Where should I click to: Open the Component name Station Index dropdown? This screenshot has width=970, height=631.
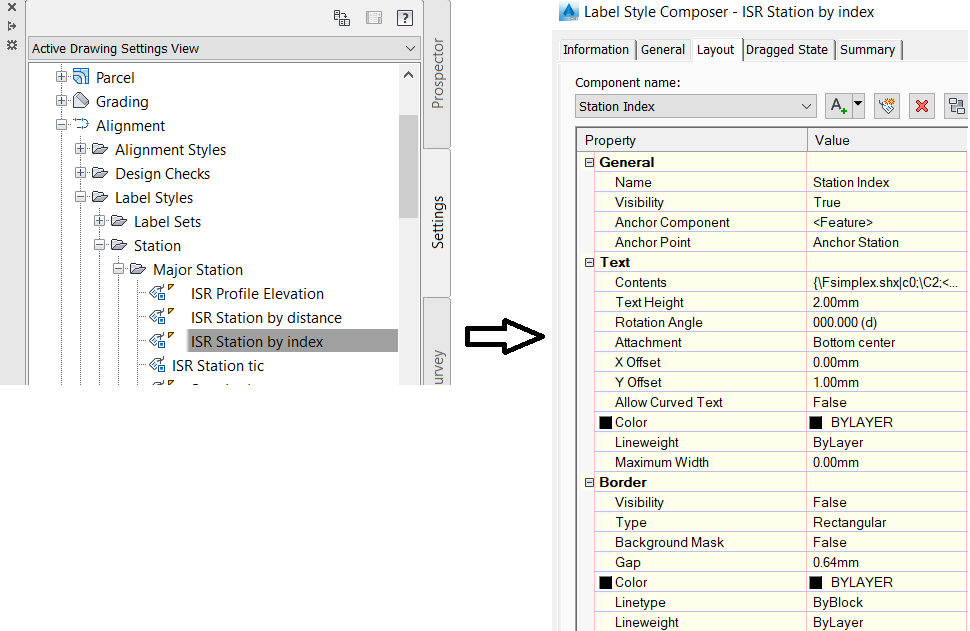[x=807, y=106]
